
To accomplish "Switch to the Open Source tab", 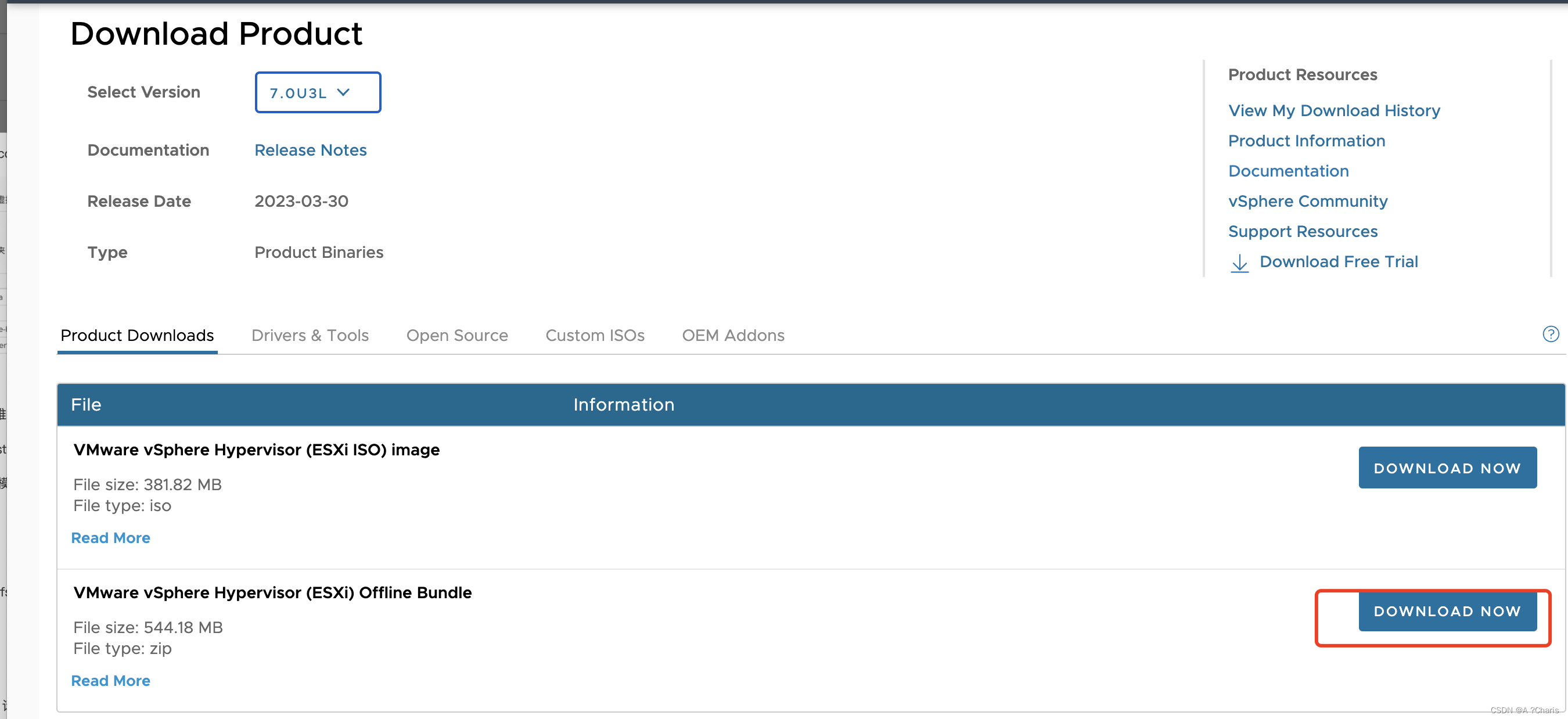I will (x=457, y=336).
